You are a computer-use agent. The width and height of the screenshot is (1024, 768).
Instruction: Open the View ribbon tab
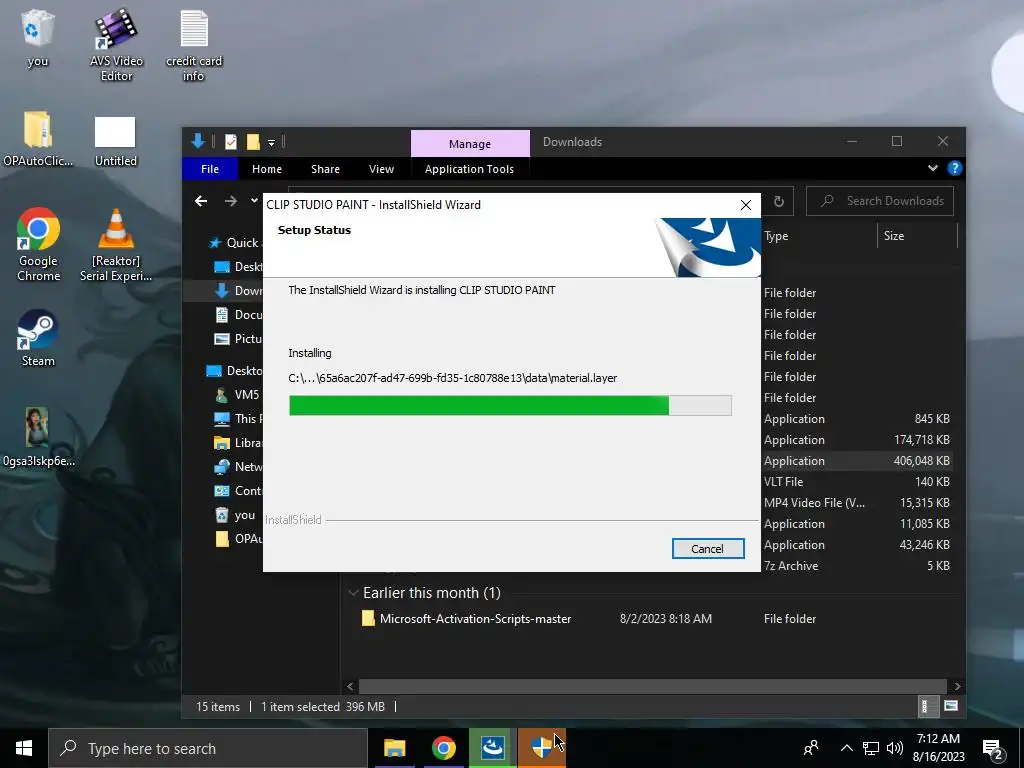(x=381, y=169)
